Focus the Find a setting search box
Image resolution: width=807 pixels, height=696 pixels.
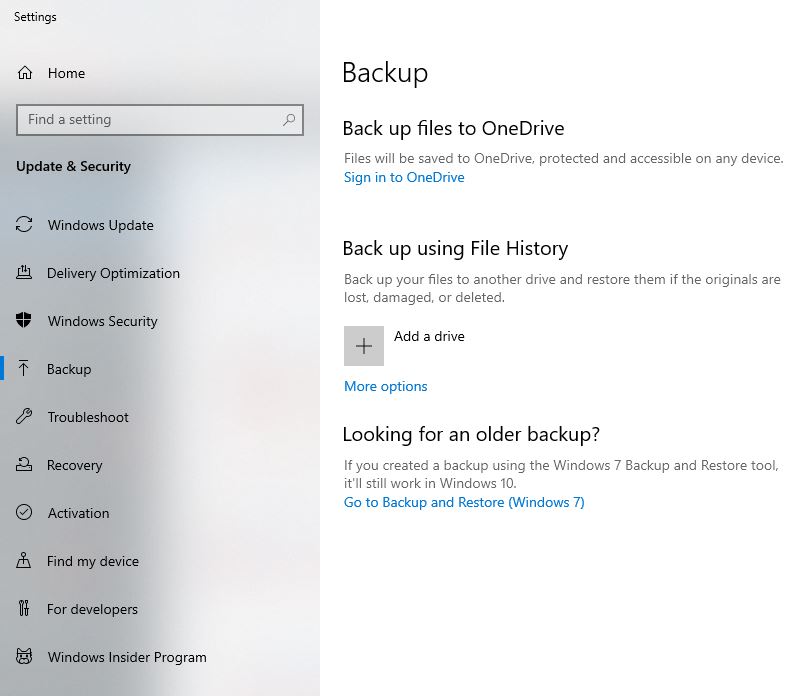click(x=160, y=120)
